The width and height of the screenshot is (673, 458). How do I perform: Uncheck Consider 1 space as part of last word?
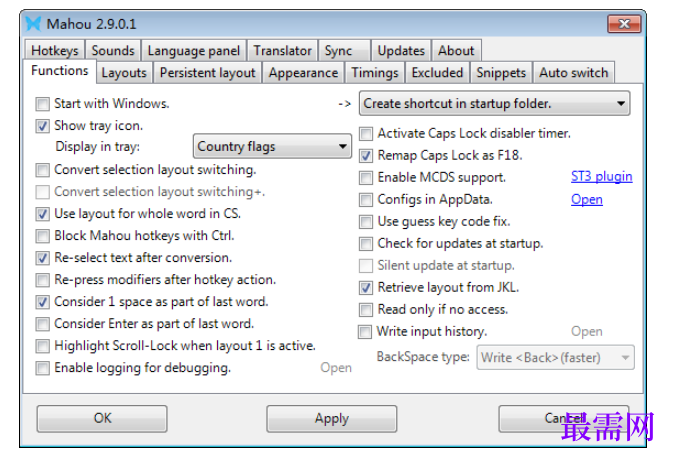(x=42, y=302)
